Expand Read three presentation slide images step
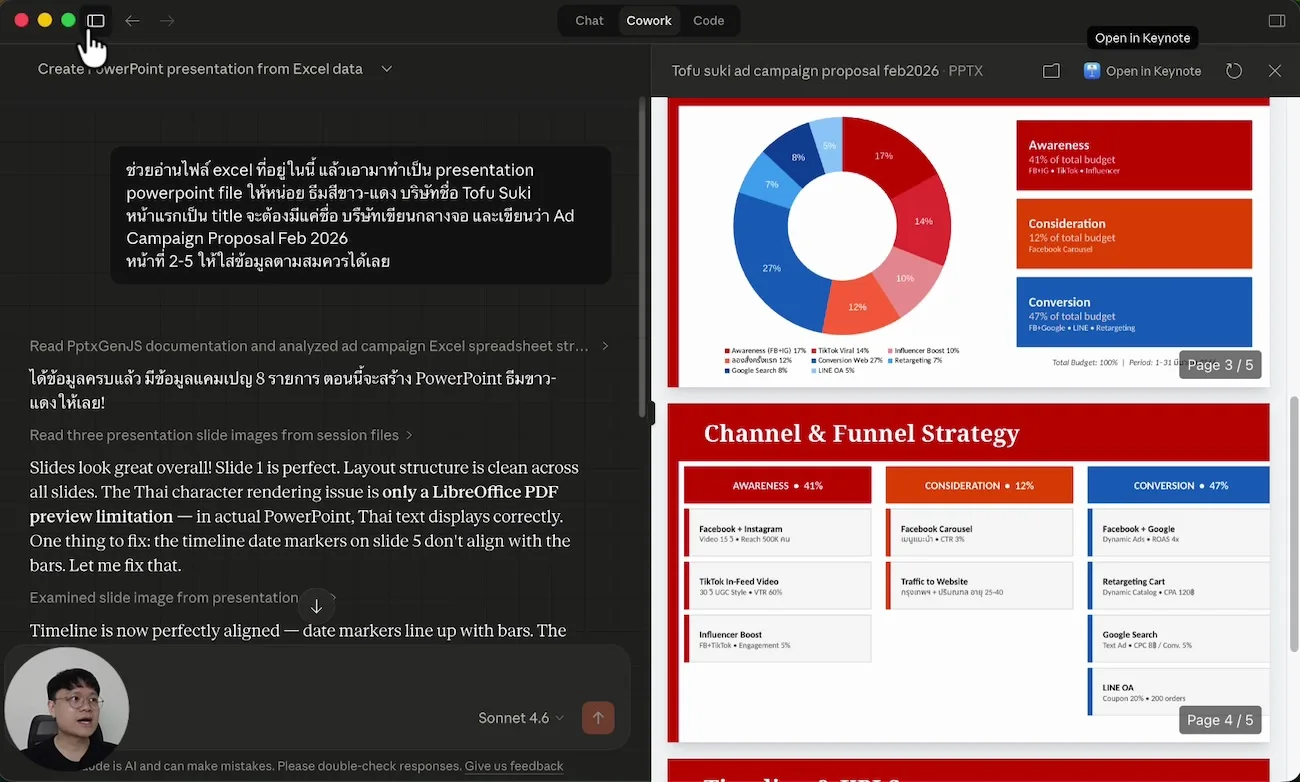Image resolution: width=1300 pixels, height=782 pixels. coord(221,435)
